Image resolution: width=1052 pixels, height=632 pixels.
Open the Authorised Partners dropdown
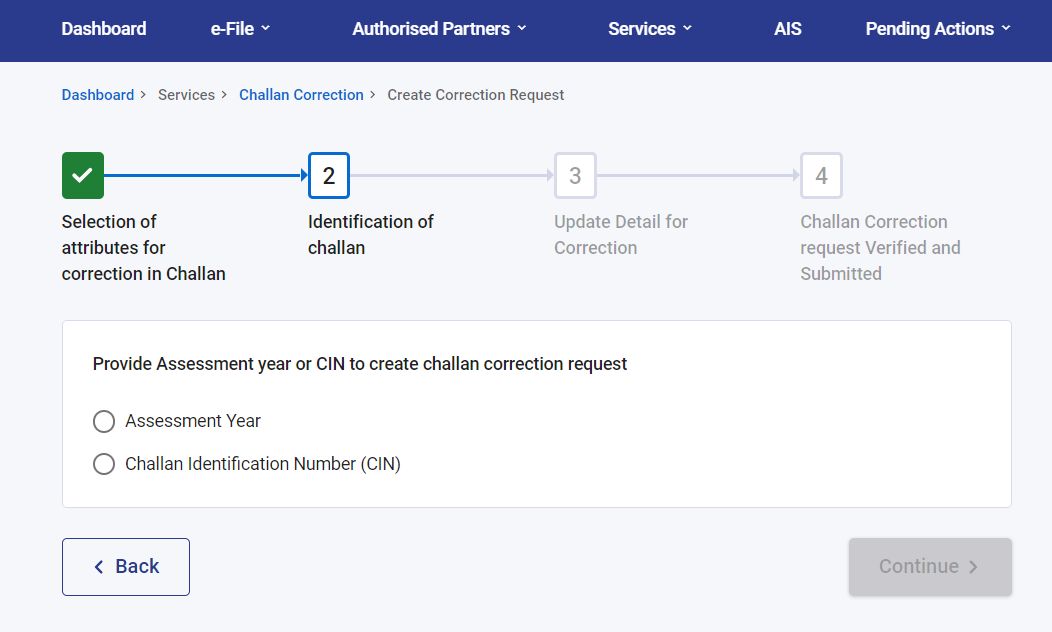[x=439, y=29]
